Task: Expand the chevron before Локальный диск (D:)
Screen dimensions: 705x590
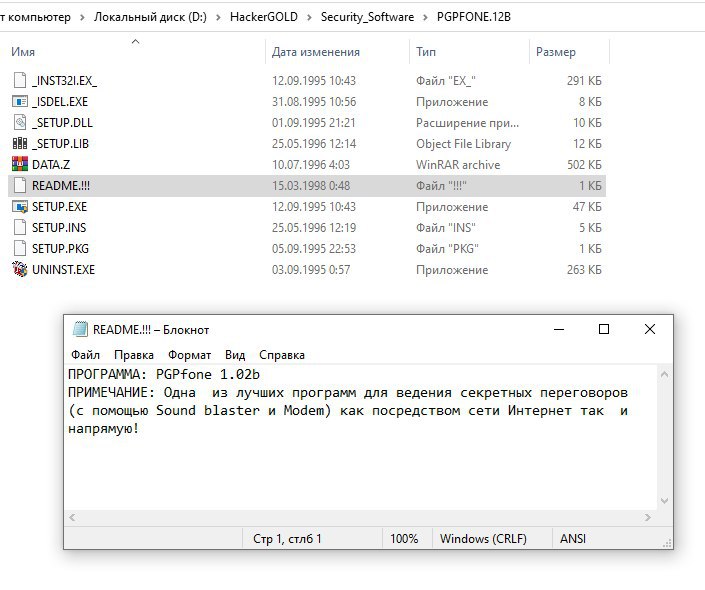Action: point(82,18)
